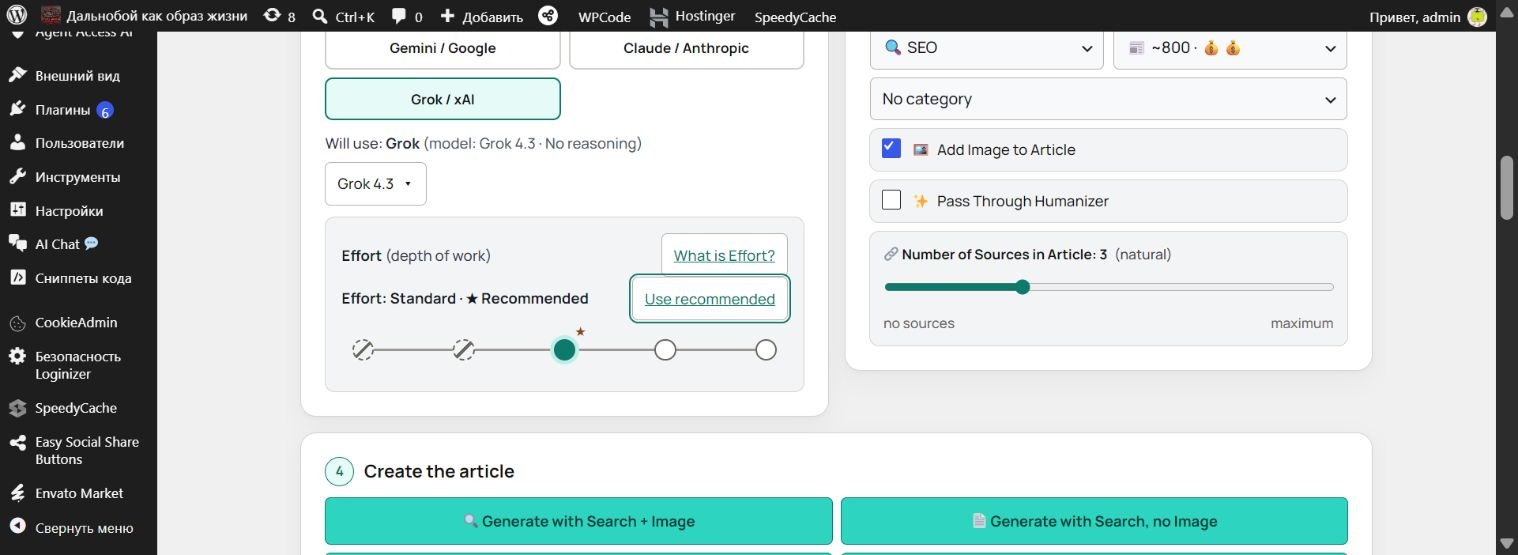Enable Pass Through Humanizer checkbox
This screenshot has width=1518, height=555.
click(892, 200)
